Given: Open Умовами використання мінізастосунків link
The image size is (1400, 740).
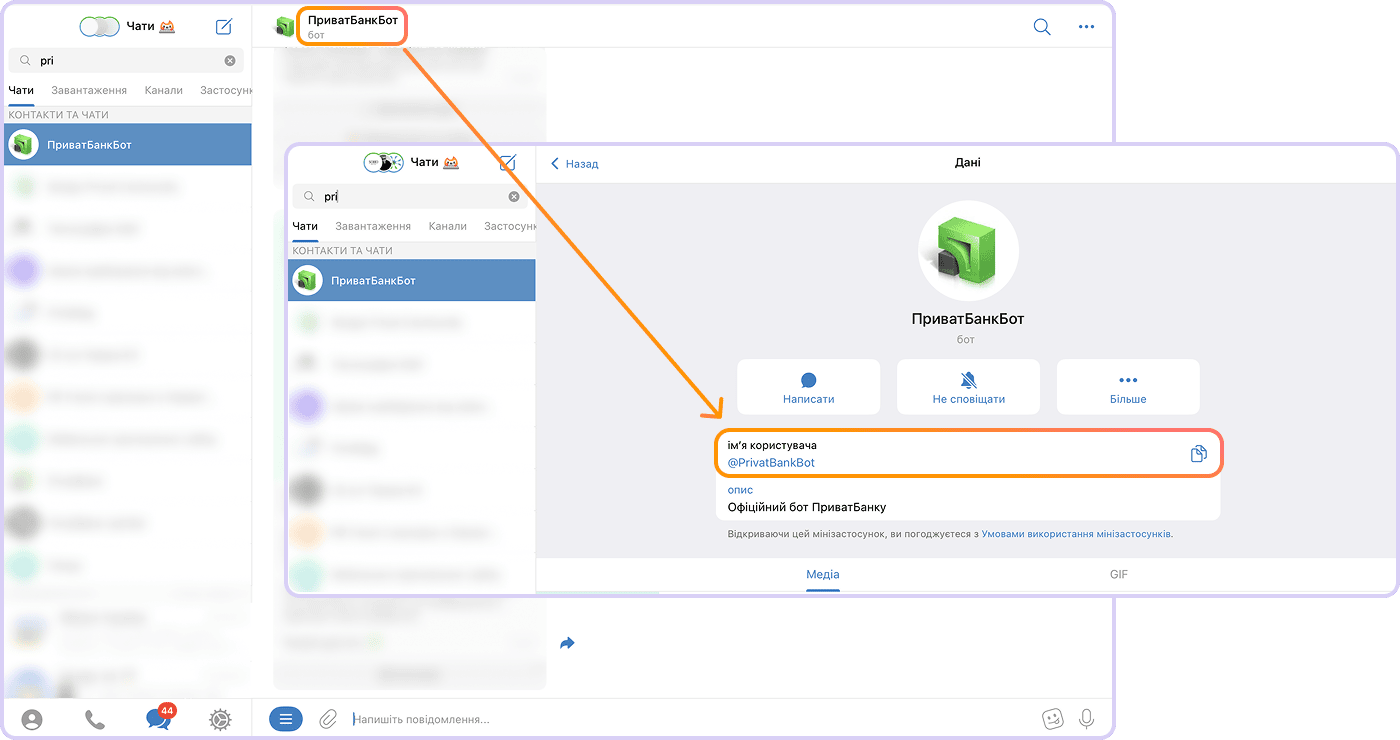Looking at the screenshot, I should 1076,535.
